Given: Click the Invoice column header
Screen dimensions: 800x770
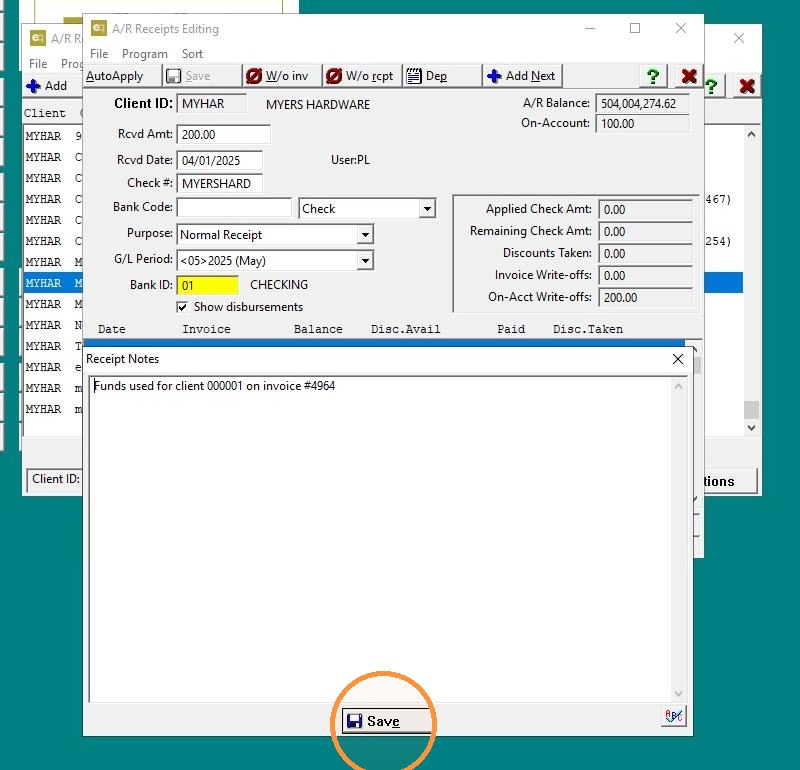Looking at the screenshot, I should click(x=206, y=329).
